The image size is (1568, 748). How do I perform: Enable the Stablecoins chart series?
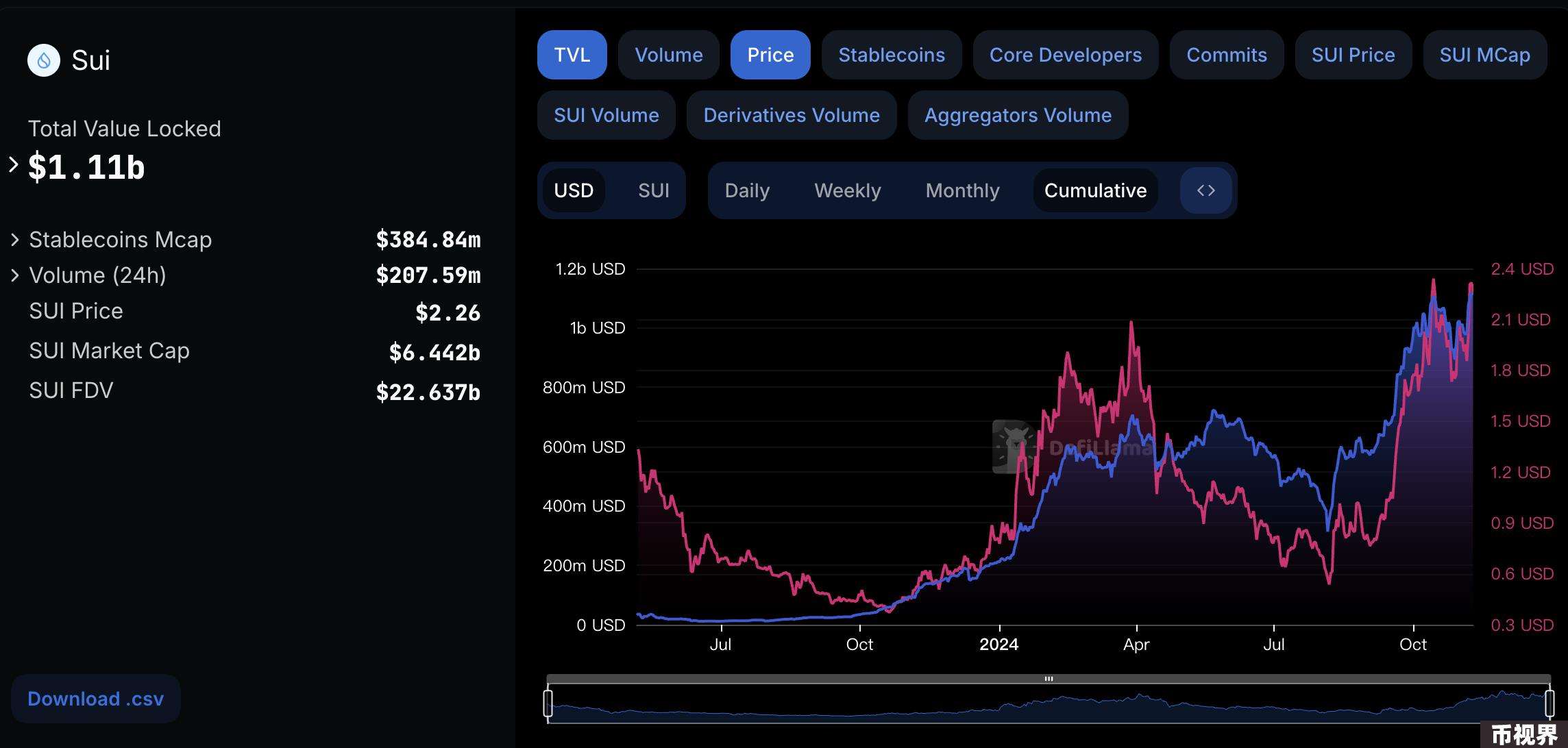[892, 55]
